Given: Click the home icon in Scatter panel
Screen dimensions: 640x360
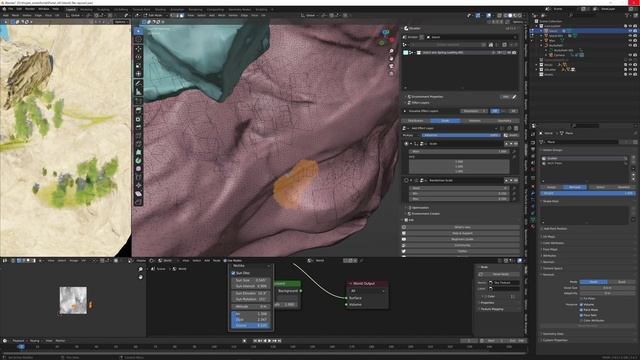Looking at the screenshot, I should point(491,44).
